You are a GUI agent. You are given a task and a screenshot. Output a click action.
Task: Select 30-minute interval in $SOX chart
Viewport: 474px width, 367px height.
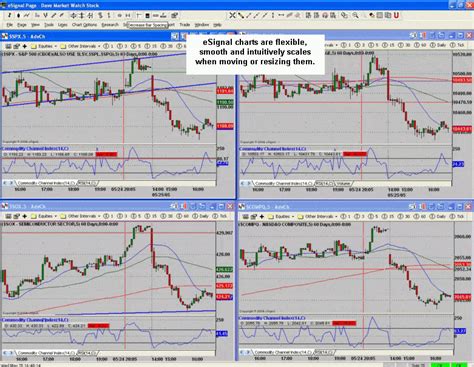166,216
